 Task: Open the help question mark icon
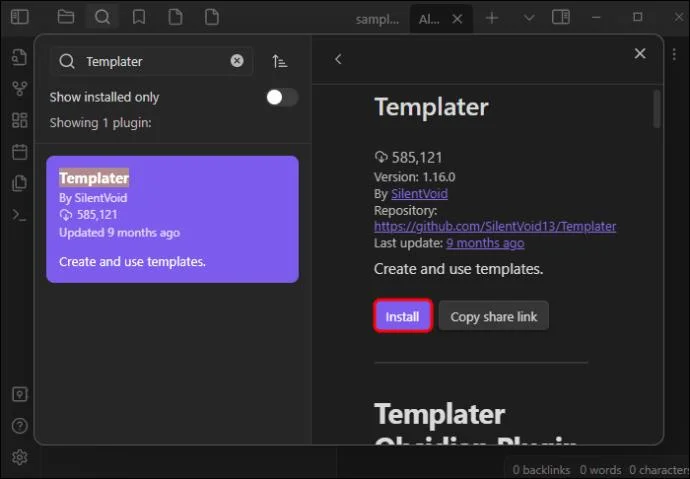coord(19,426)
